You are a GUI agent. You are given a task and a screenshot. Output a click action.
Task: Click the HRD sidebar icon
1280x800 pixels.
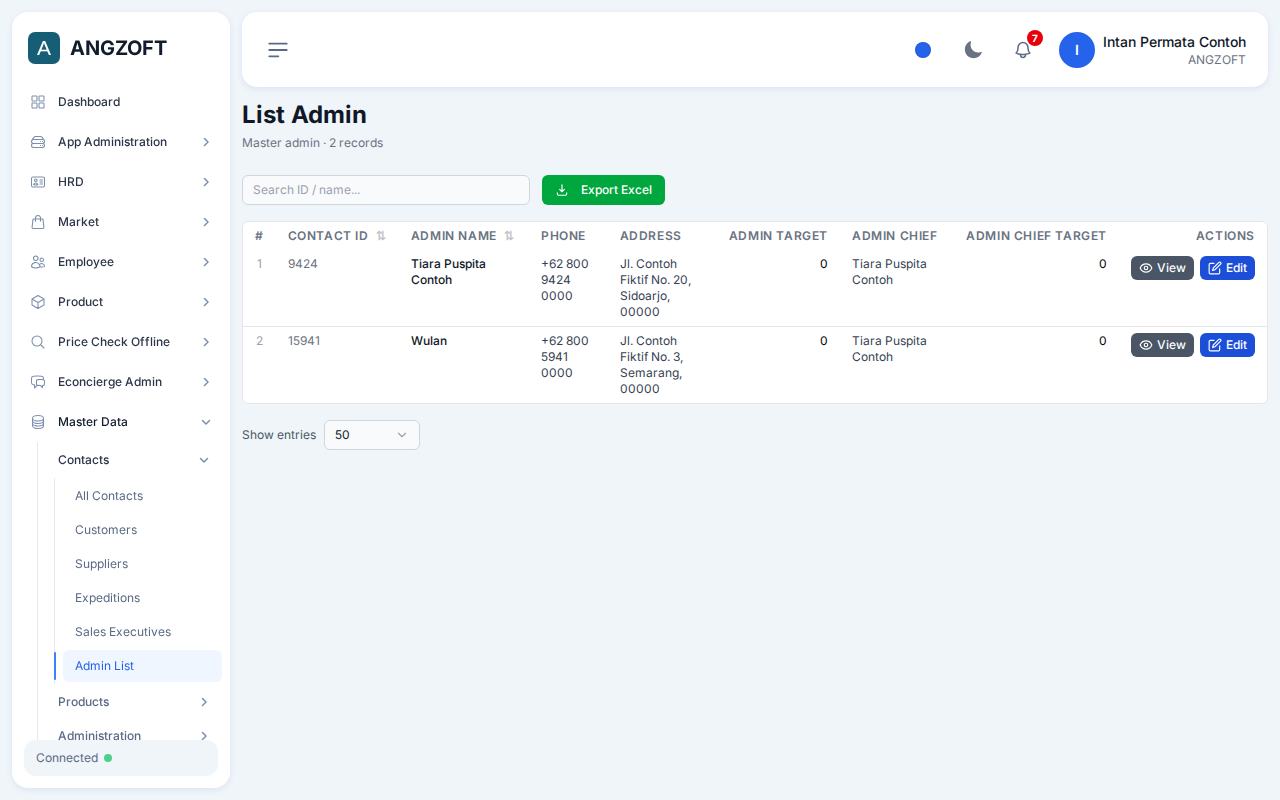pos(38,182)
